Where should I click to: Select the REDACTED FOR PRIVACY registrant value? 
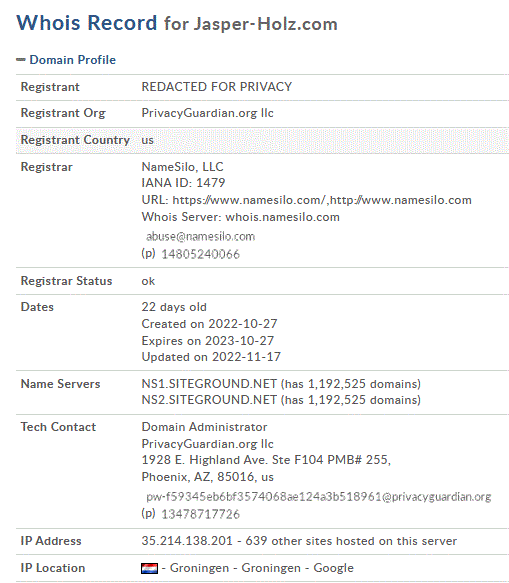click(216, 87)
